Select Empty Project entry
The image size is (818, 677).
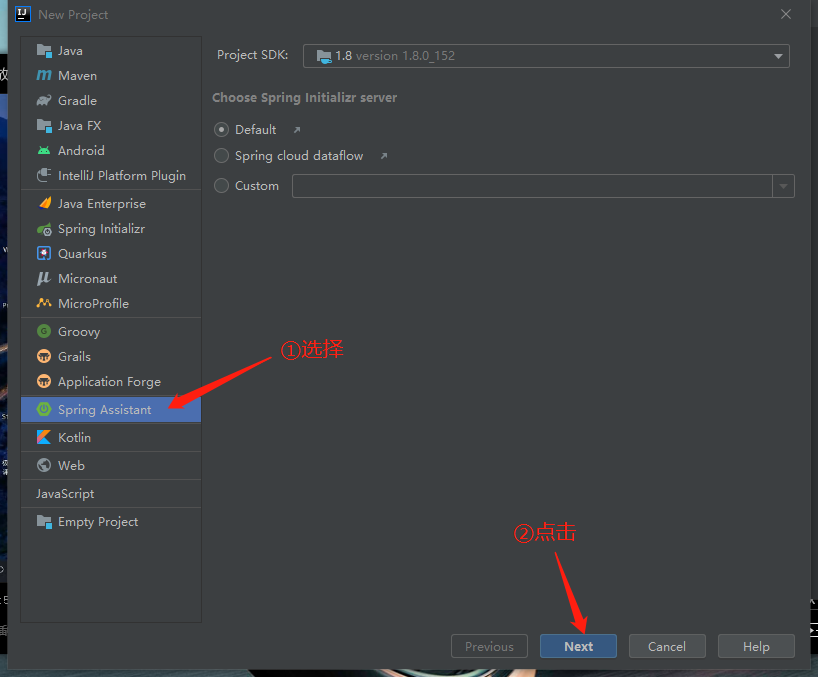coord(111,522)
